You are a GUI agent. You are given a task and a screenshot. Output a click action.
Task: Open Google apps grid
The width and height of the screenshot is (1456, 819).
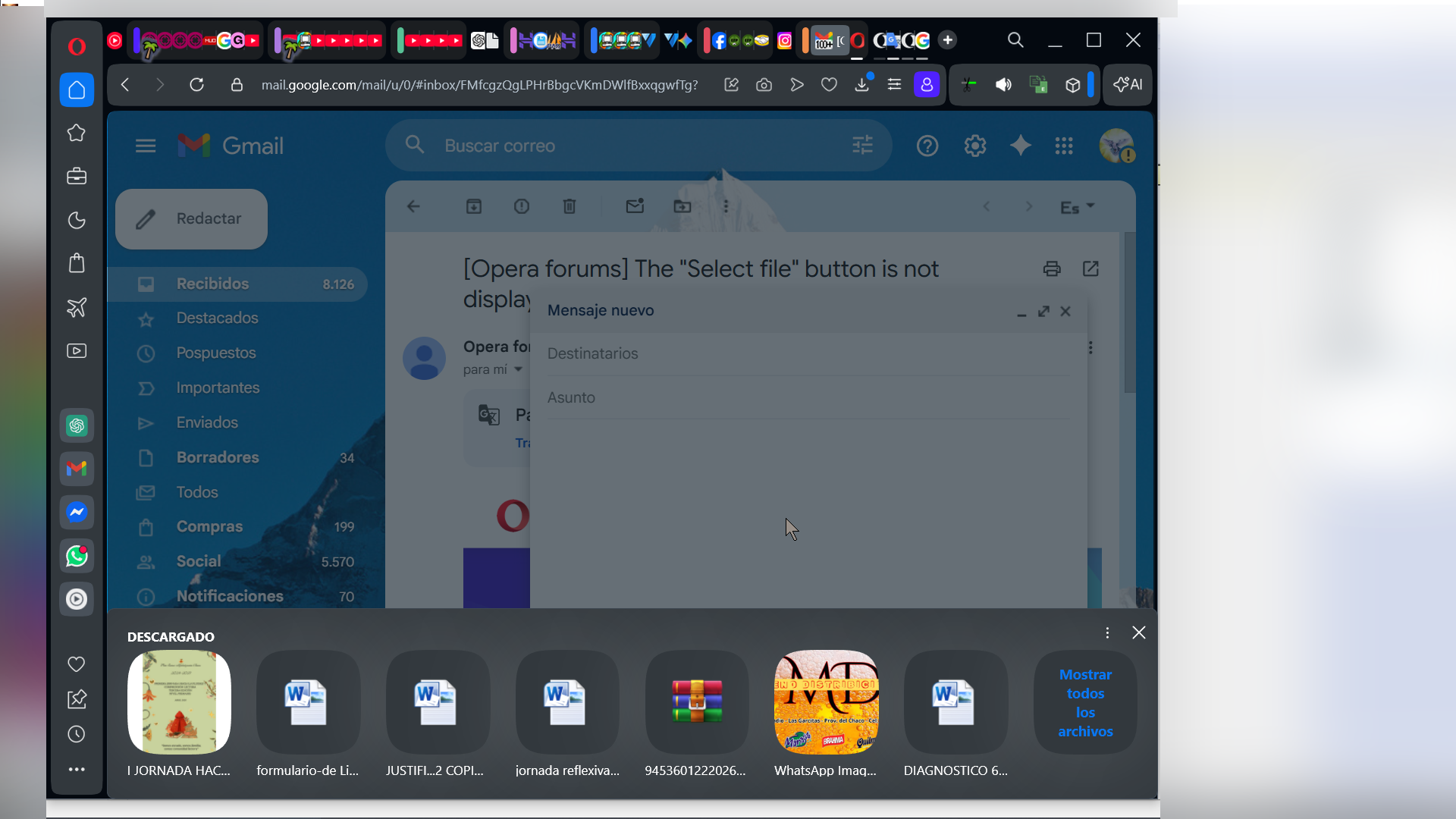(x=1064, y=146)
